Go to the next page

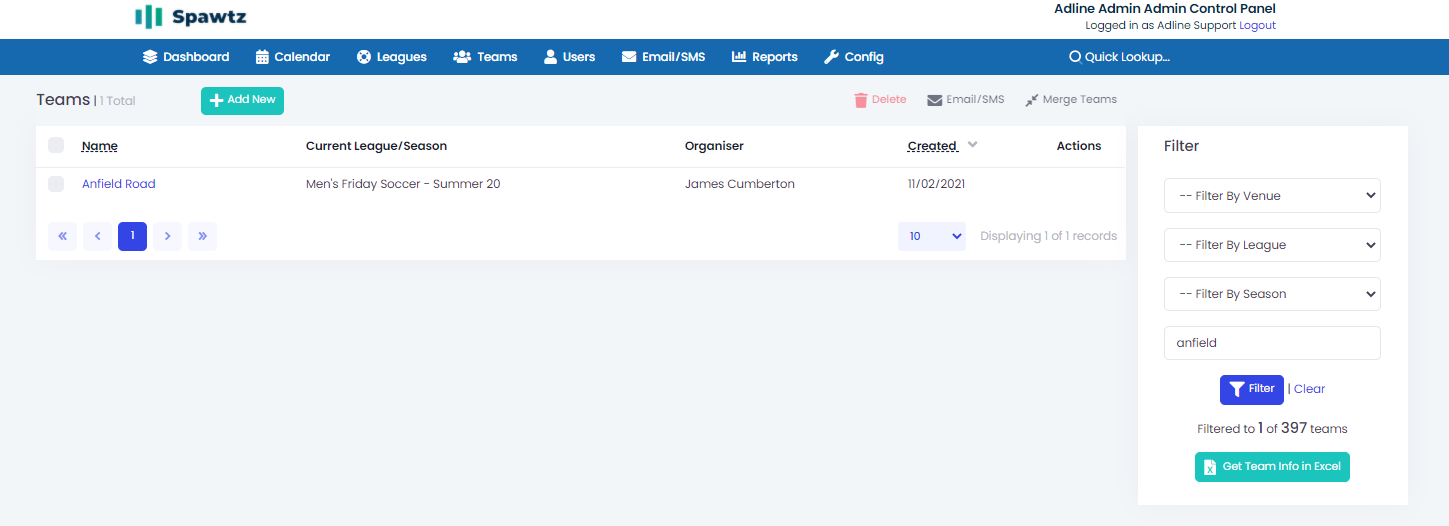coord(167,236)
